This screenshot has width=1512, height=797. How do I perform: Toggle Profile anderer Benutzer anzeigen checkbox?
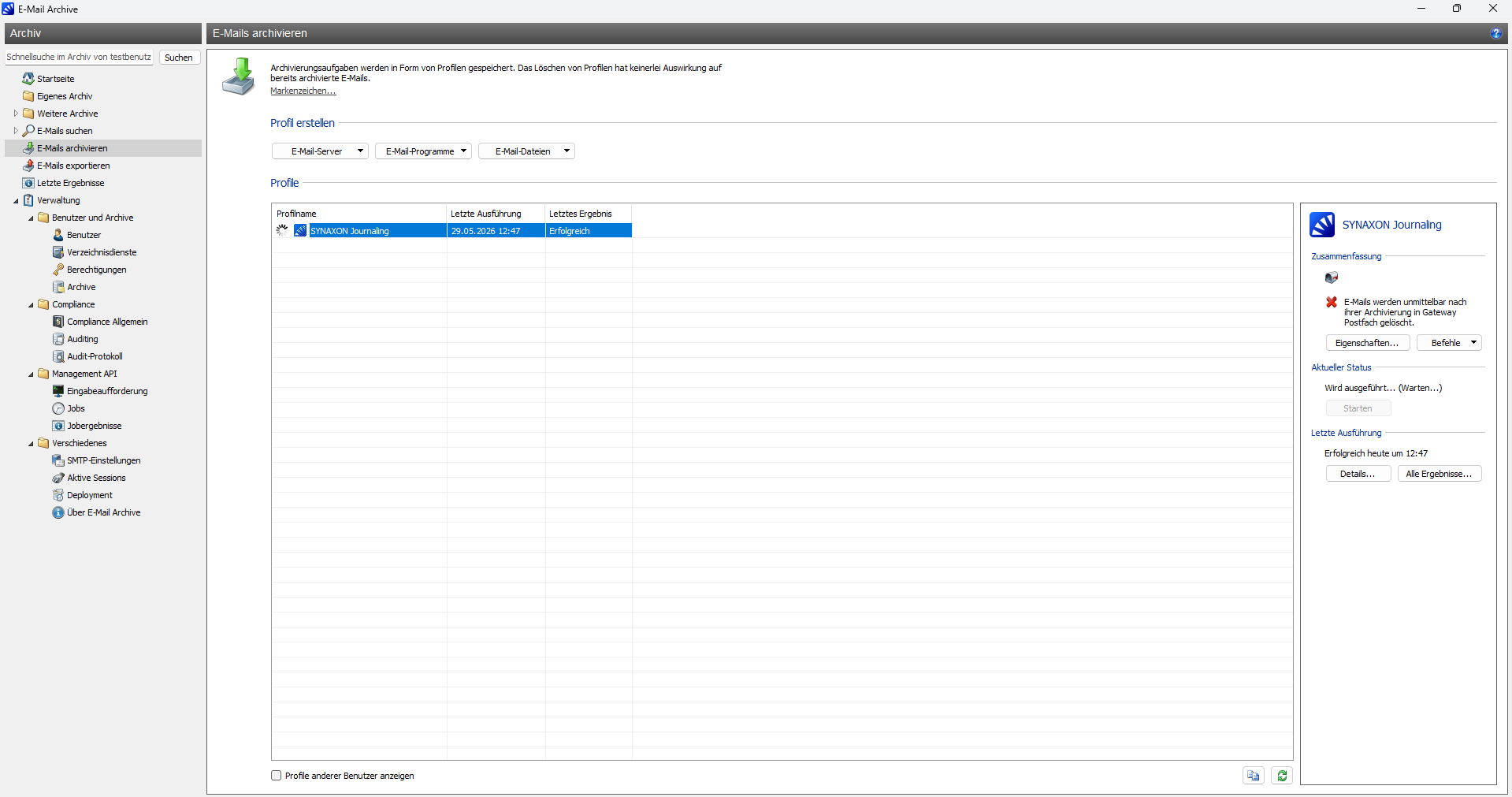277,776
